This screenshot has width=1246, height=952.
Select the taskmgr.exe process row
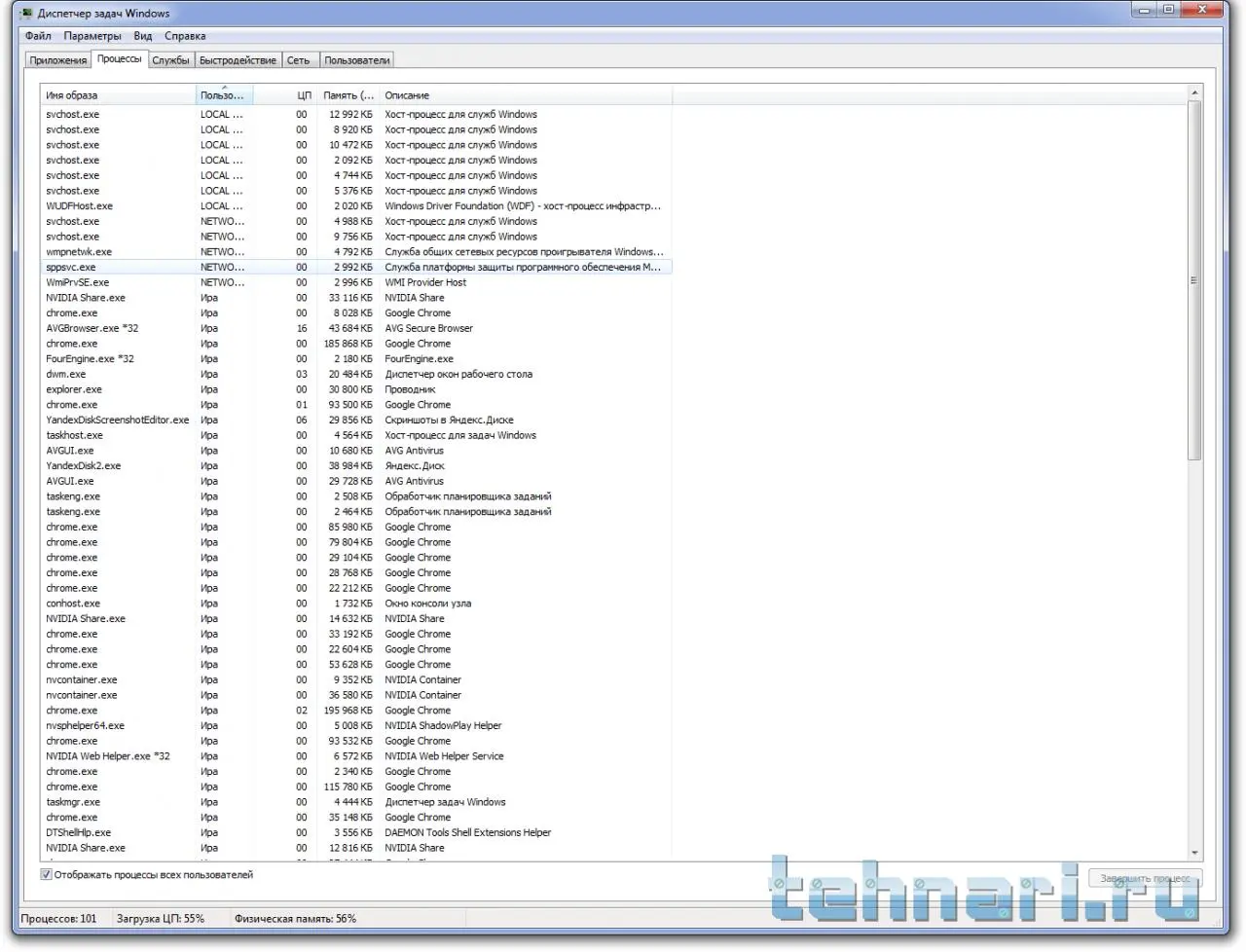pyautogui.click(x=356, y=802)
